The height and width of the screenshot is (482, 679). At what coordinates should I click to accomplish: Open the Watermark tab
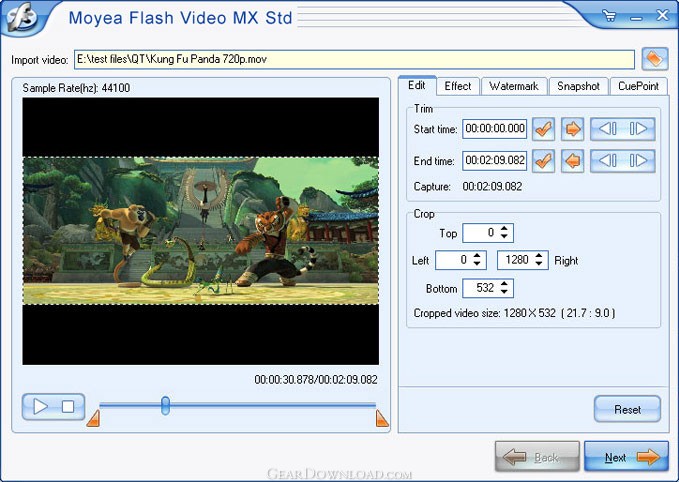[x=514, y=86]
